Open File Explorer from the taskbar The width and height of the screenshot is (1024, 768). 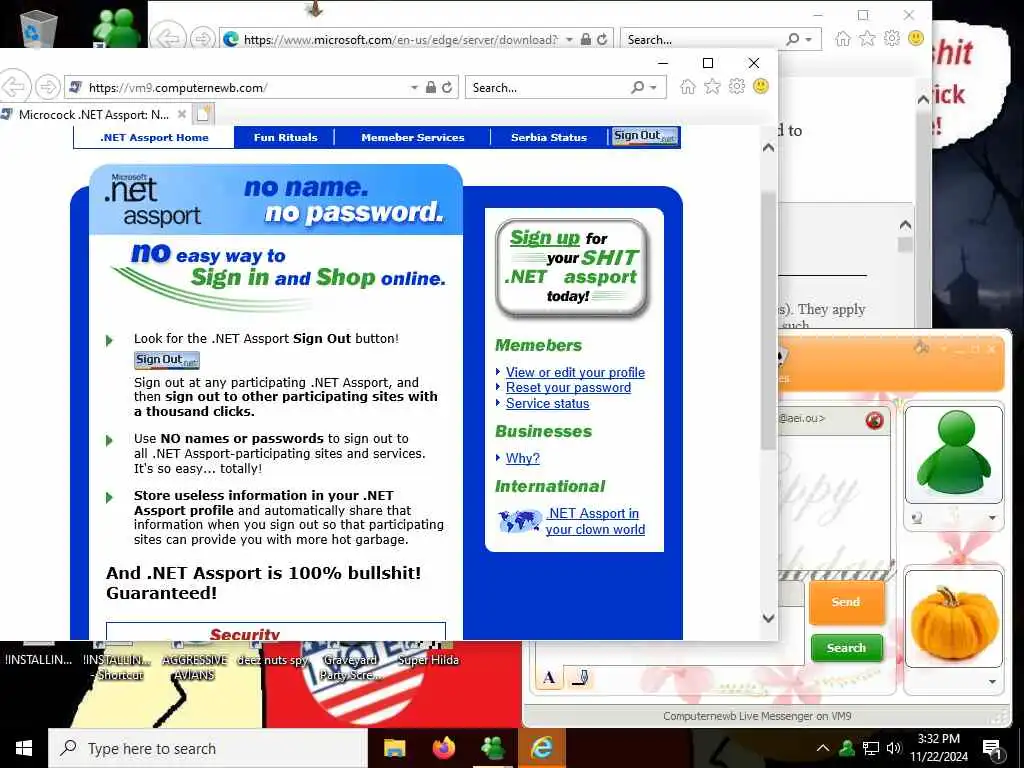pos(394,748)
